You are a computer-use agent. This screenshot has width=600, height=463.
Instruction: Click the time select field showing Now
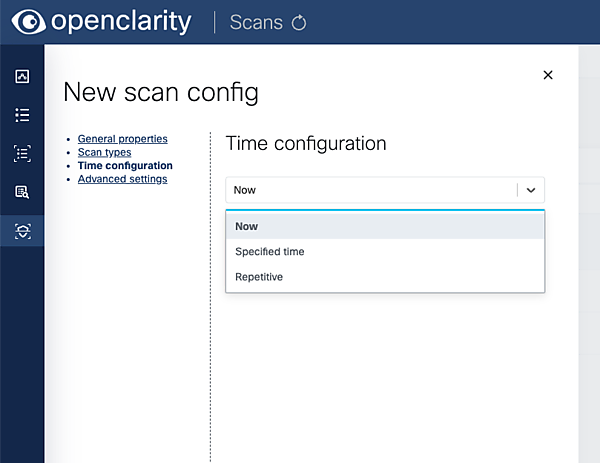[370, 189]
